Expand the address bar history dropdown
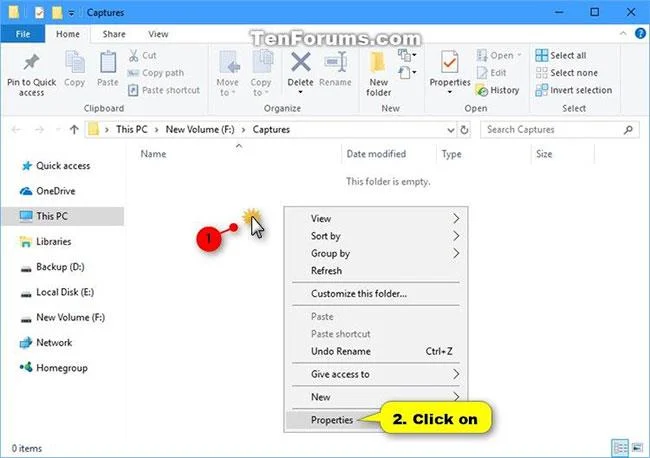650x458 pixels. click(451, 130)
